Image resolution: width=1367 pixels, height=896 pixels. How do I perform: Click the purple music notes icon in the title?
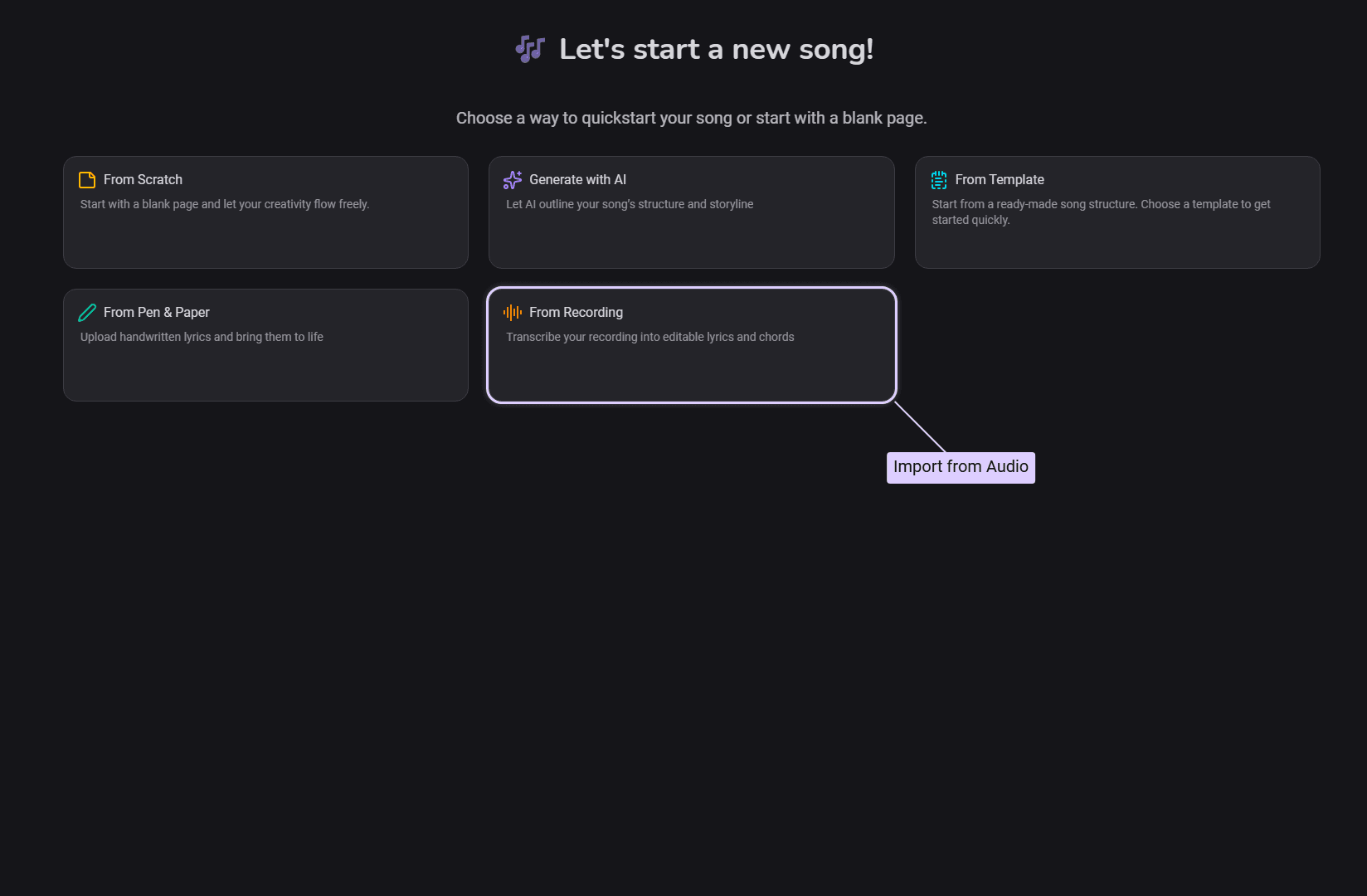click(x=529, y=49)
